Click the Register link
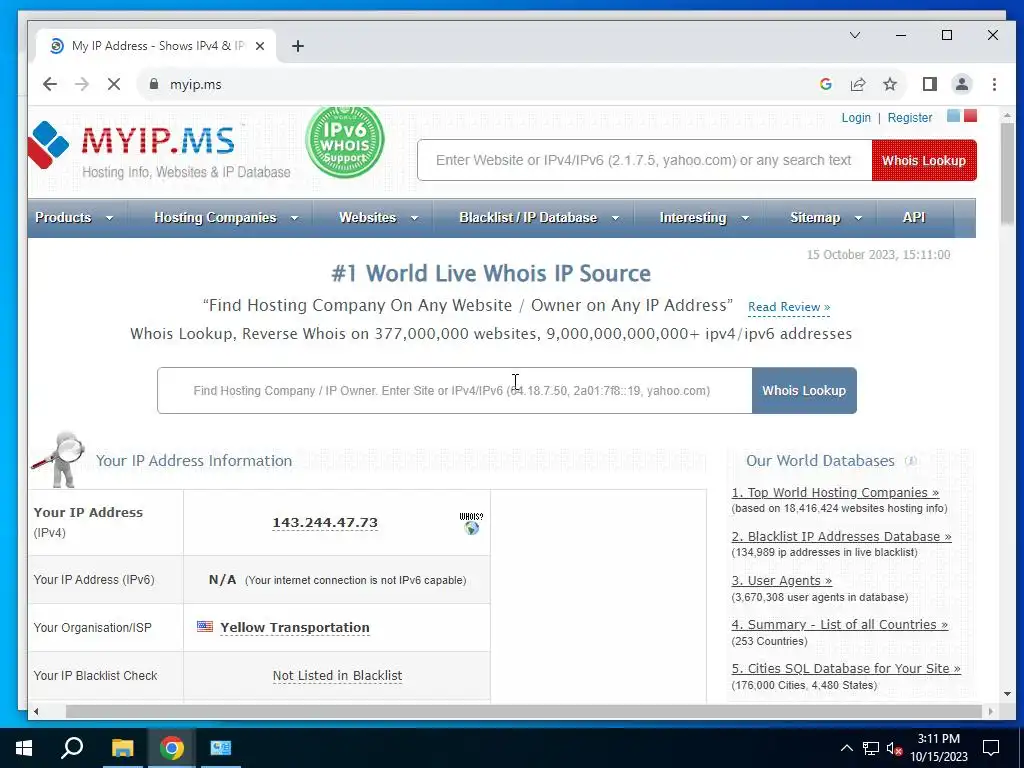Viewport: 1024px width, 768px height. click(x=910, y=118)
